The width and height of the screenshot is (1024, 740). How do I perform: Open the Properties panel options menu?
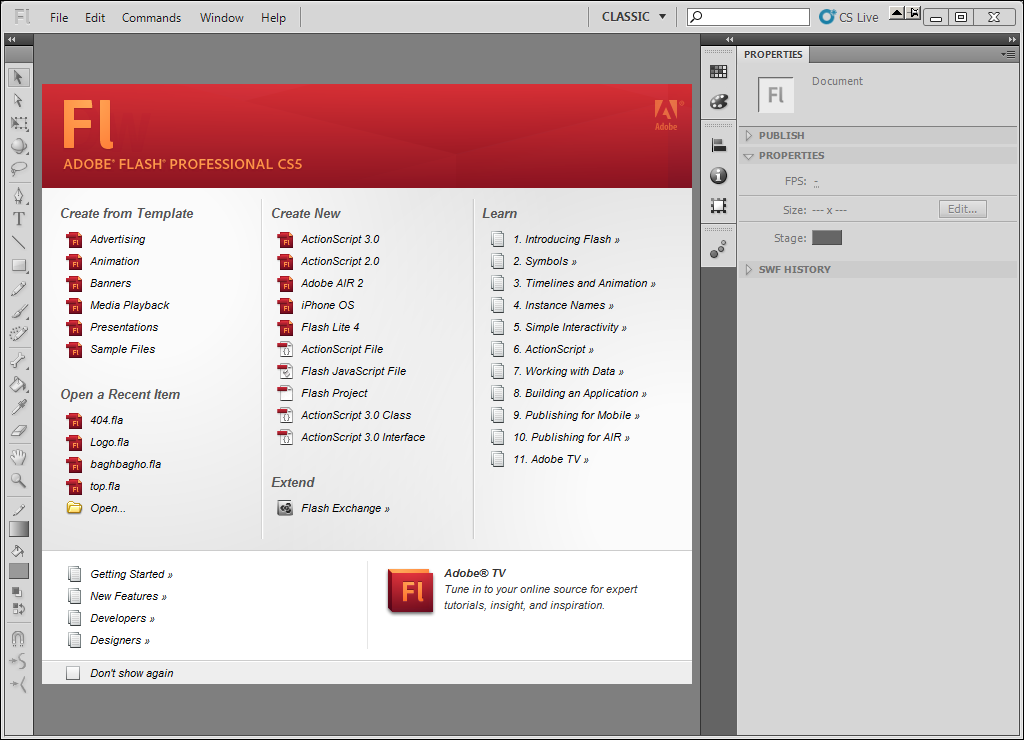coord(1008,54)
